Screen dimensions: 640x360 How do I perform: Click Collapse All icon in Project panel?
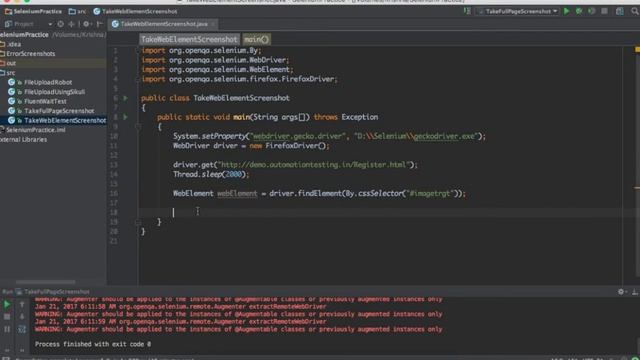click(71, 24)
